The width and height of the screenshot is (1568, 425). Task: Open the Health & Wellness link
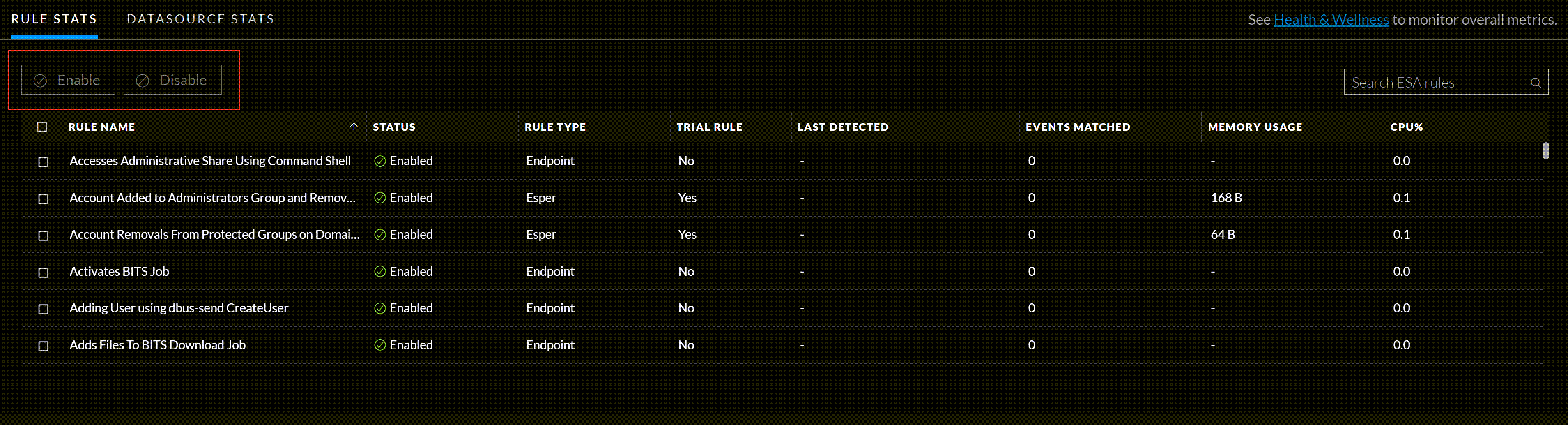(1331, 19)
